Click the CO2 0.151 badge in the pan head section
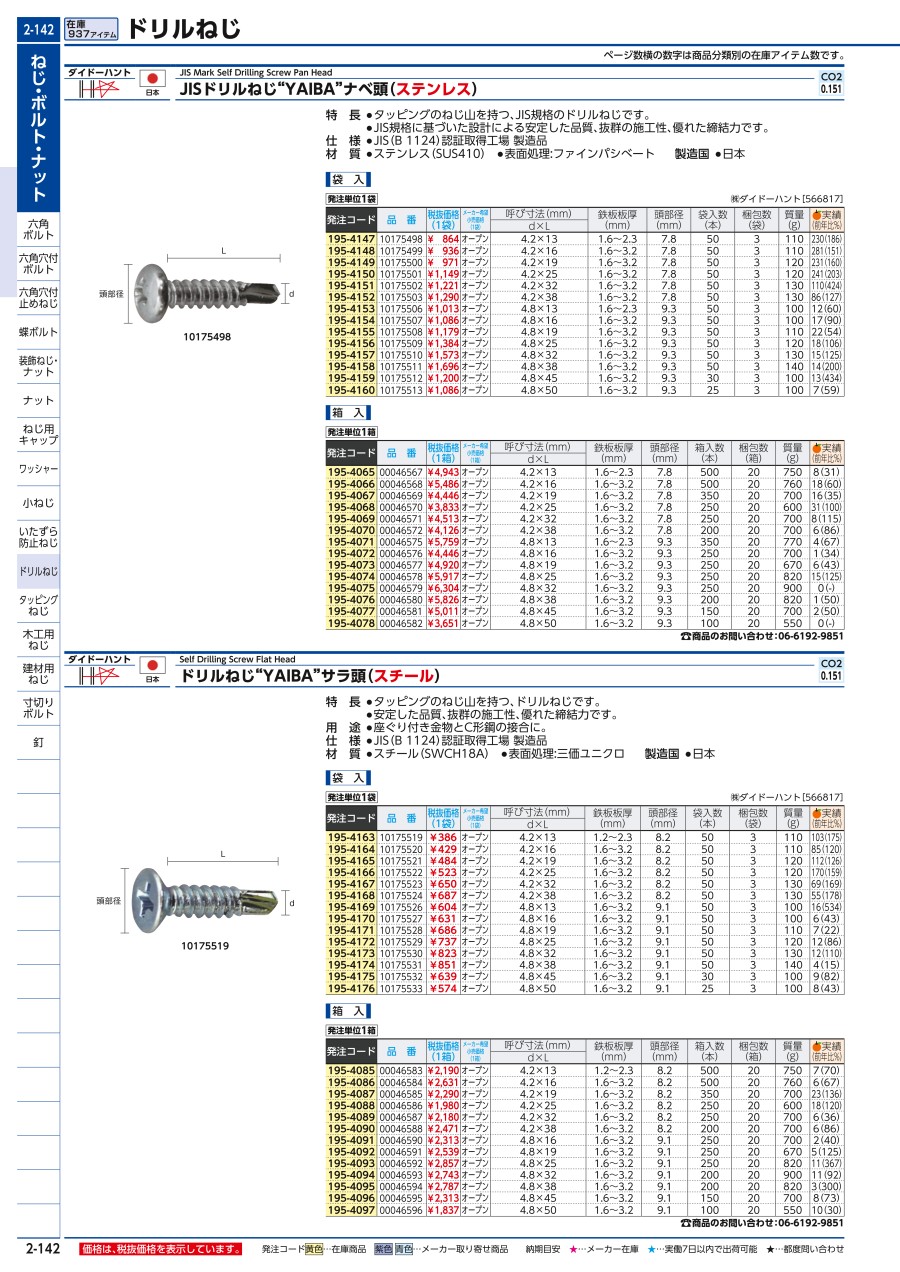The width and height of the screenshot is (900, 1272). tap(830, 82)
